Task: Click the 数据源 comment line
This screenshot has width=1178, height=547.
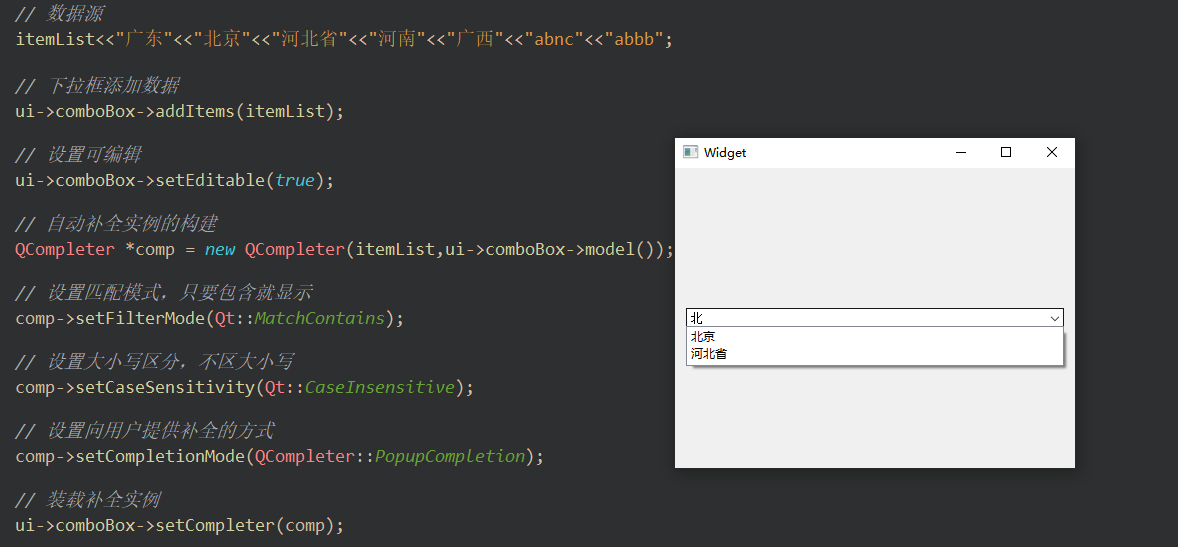Action: point(59,14)
